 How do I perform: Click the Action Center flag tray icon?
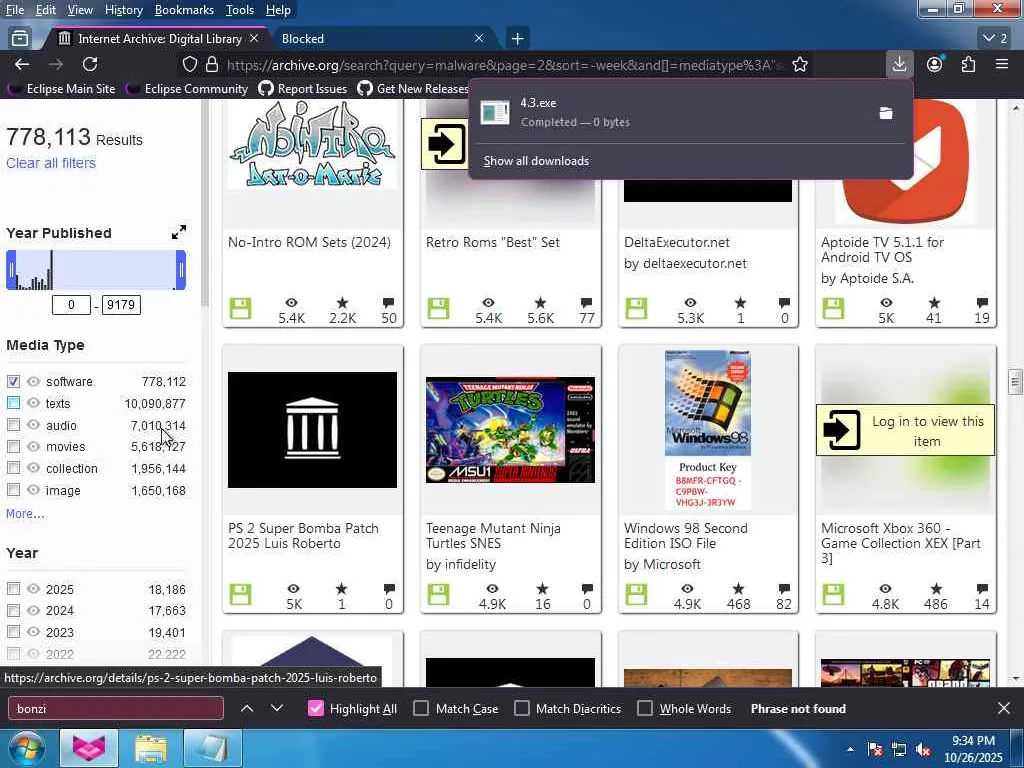pyautogui.click(x=875, y=750)
